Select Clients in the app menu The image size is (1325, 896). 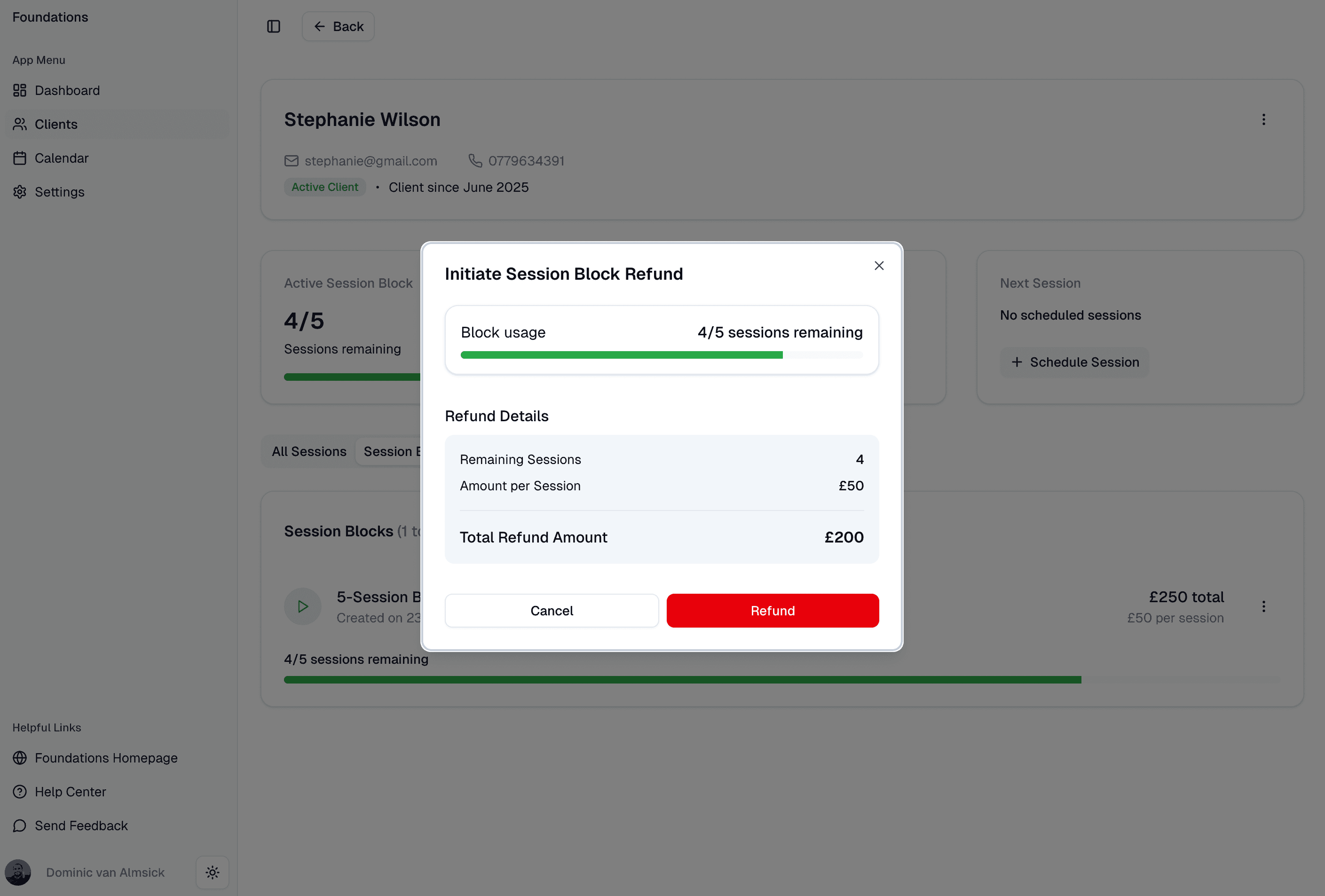(x=56, y=124)
